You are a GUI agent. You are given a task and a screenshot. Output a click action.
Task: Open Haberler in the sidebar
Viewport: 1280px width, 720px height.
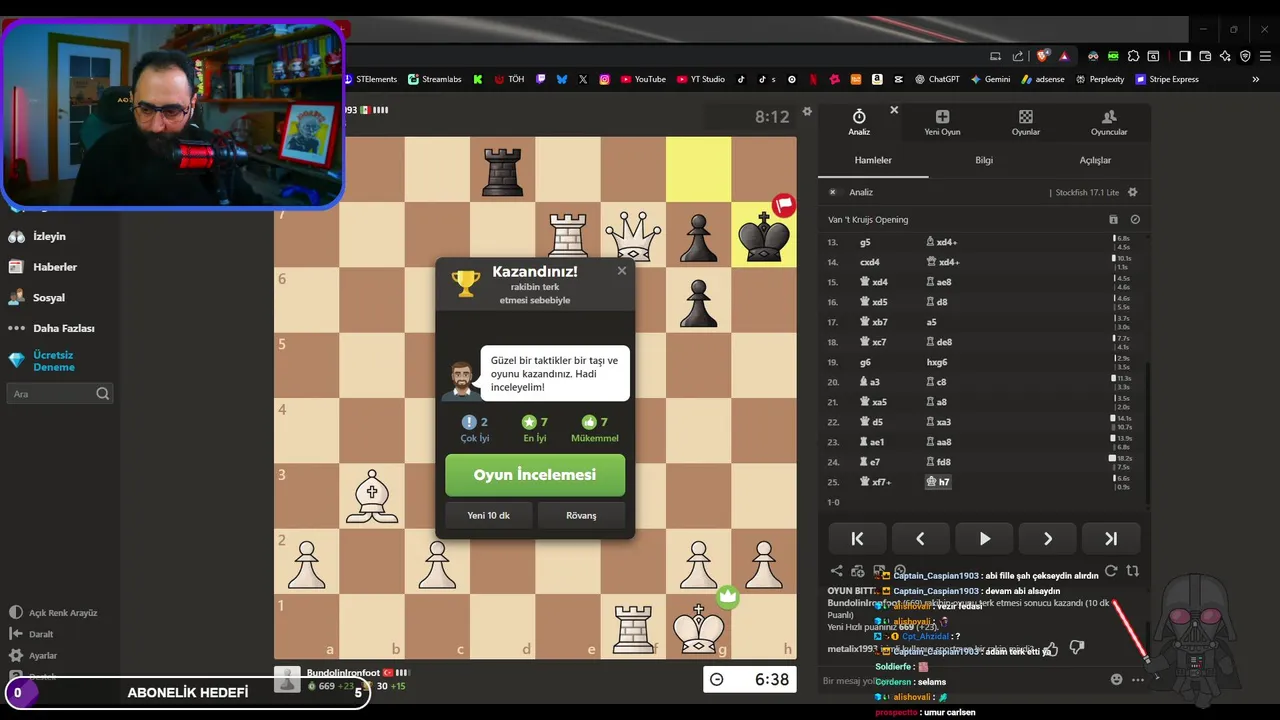tap(42, 267)
